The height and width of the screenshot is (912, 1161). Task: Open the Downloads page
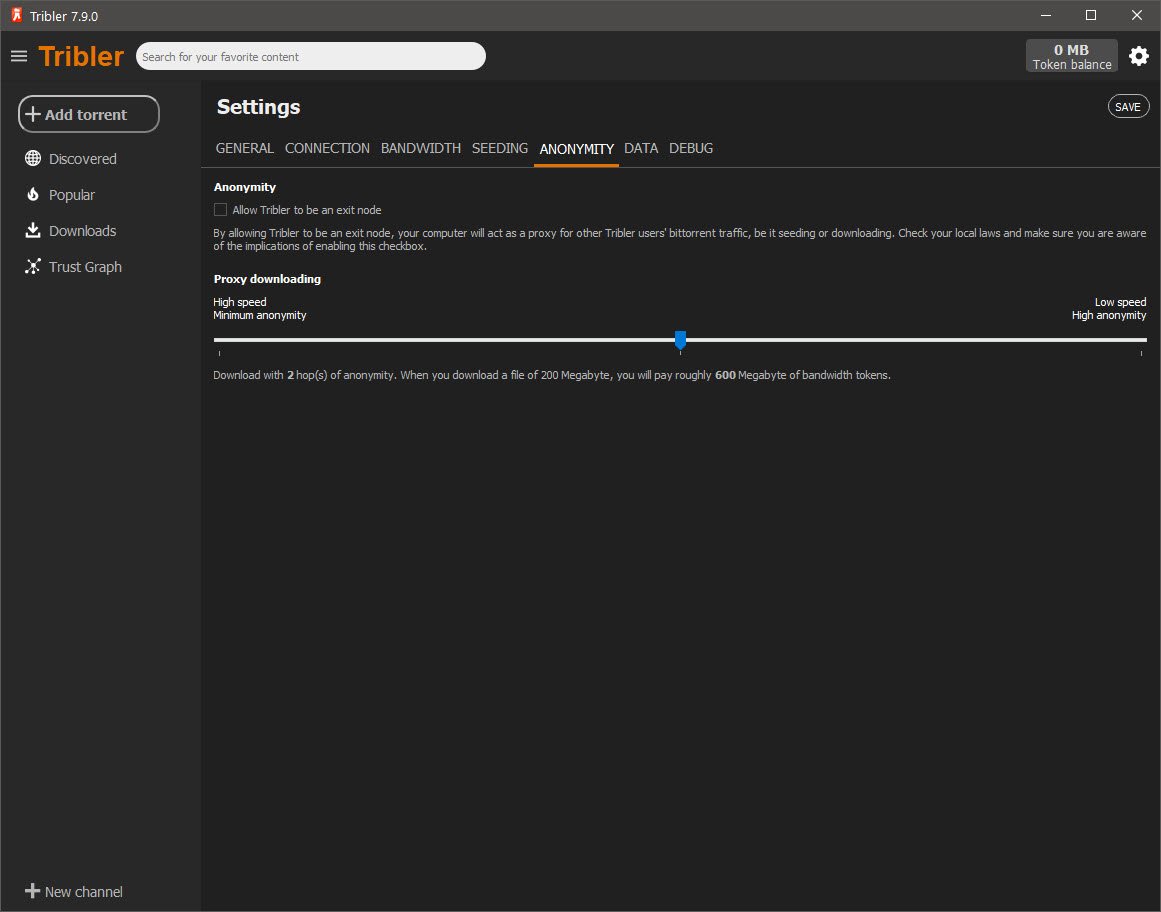click(82, 231)
